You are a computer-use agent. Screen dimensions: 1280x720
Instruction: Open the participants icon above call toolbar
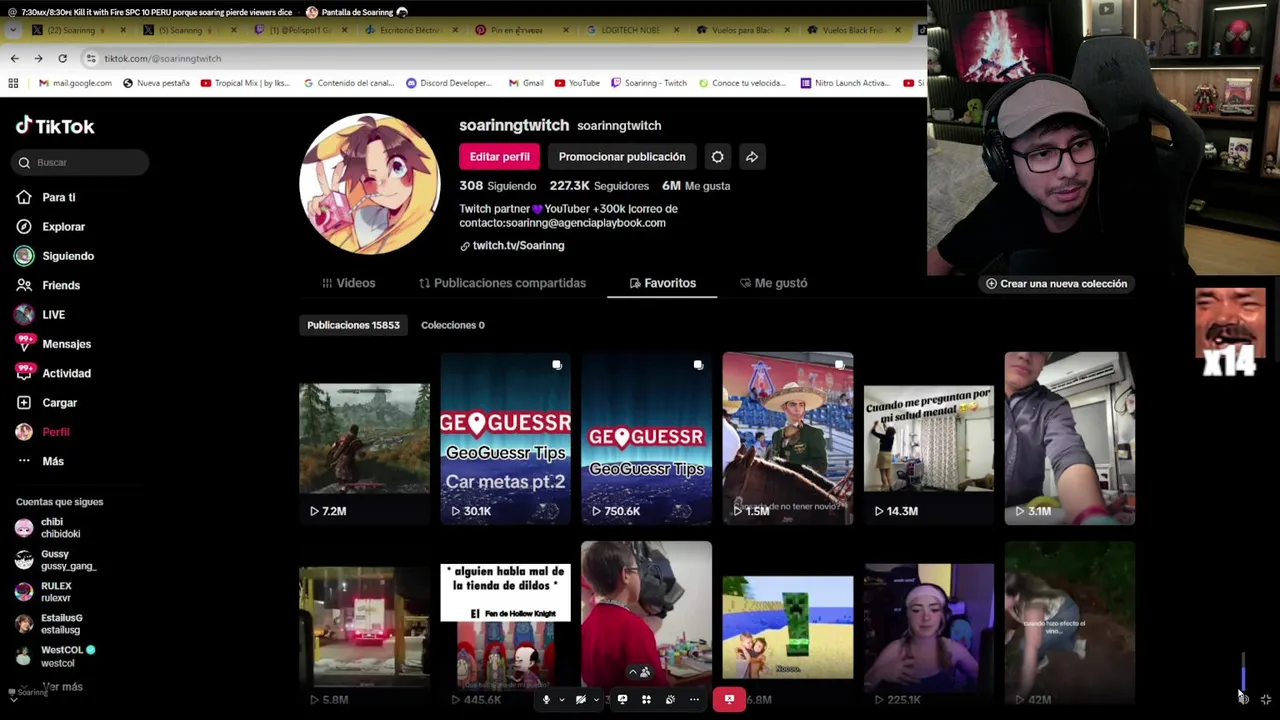point(645,672)
